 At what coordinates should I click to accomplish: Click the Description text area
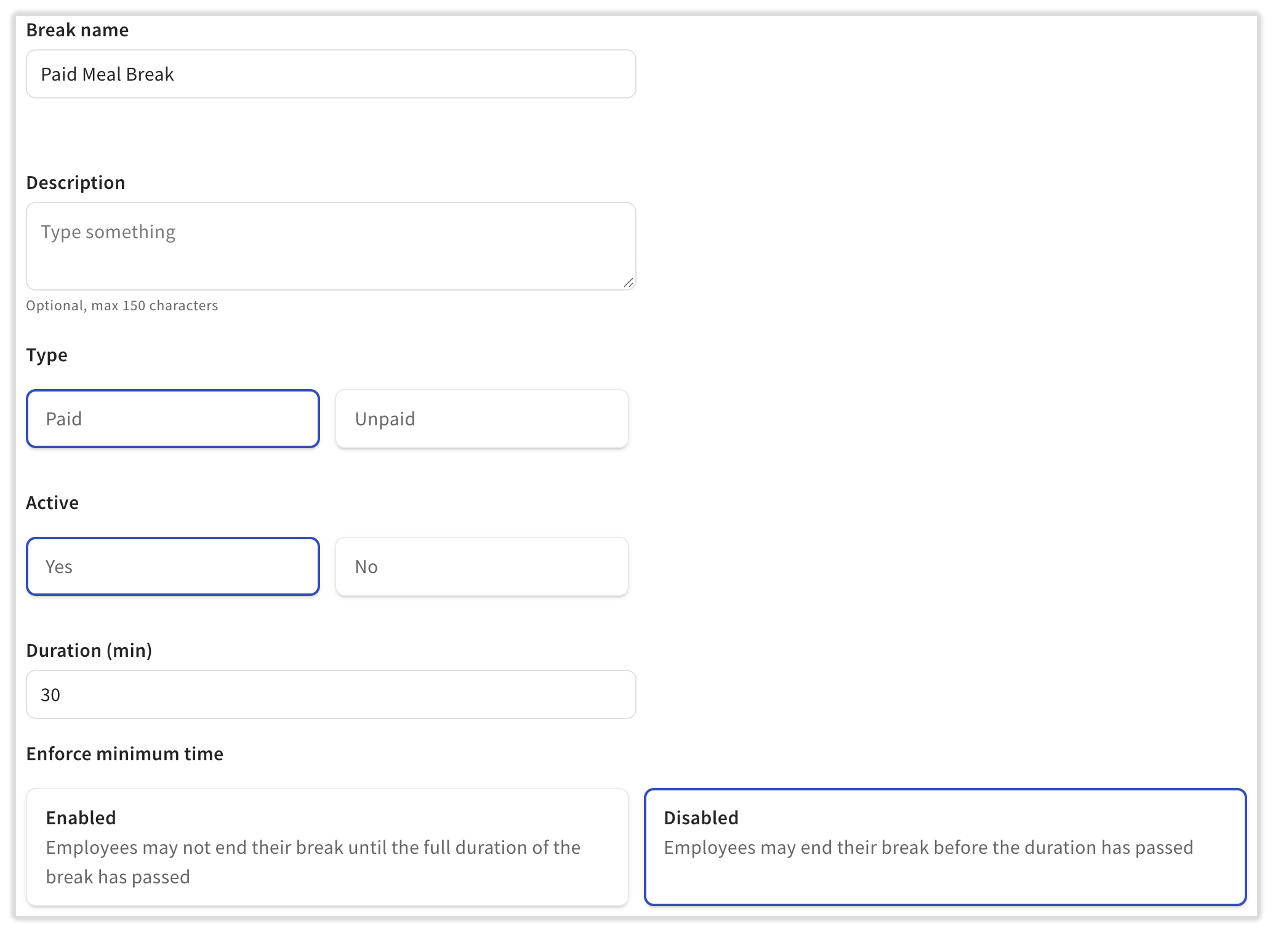(x=330, y=246)
